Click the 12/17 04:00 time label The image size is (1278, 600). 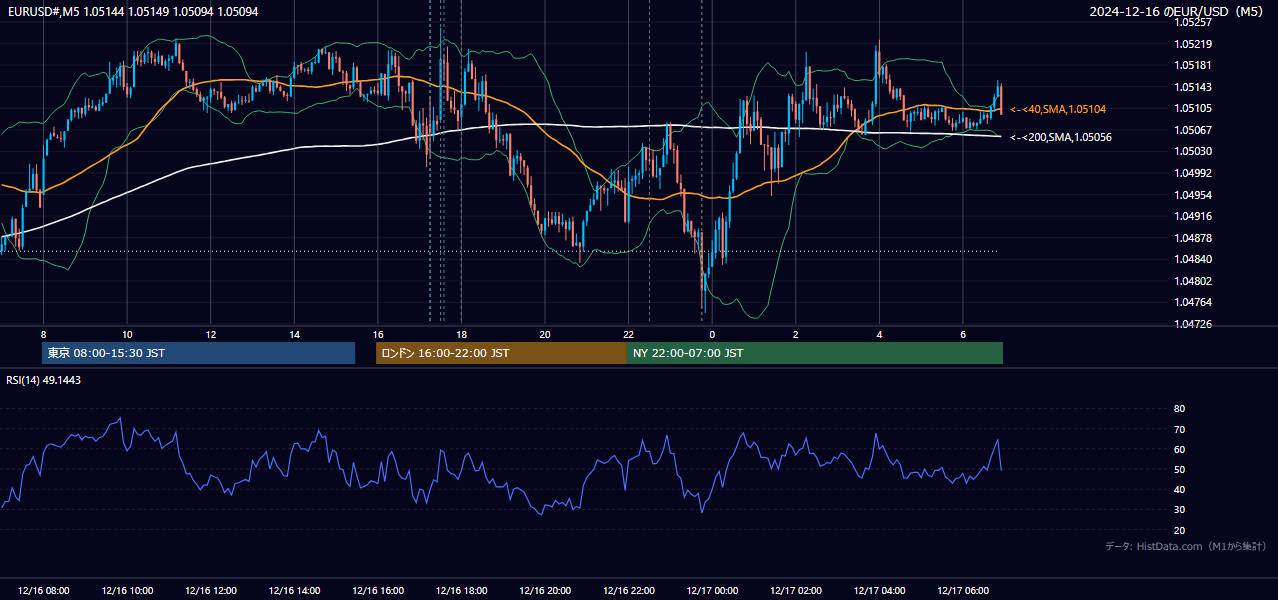point(879,591)
